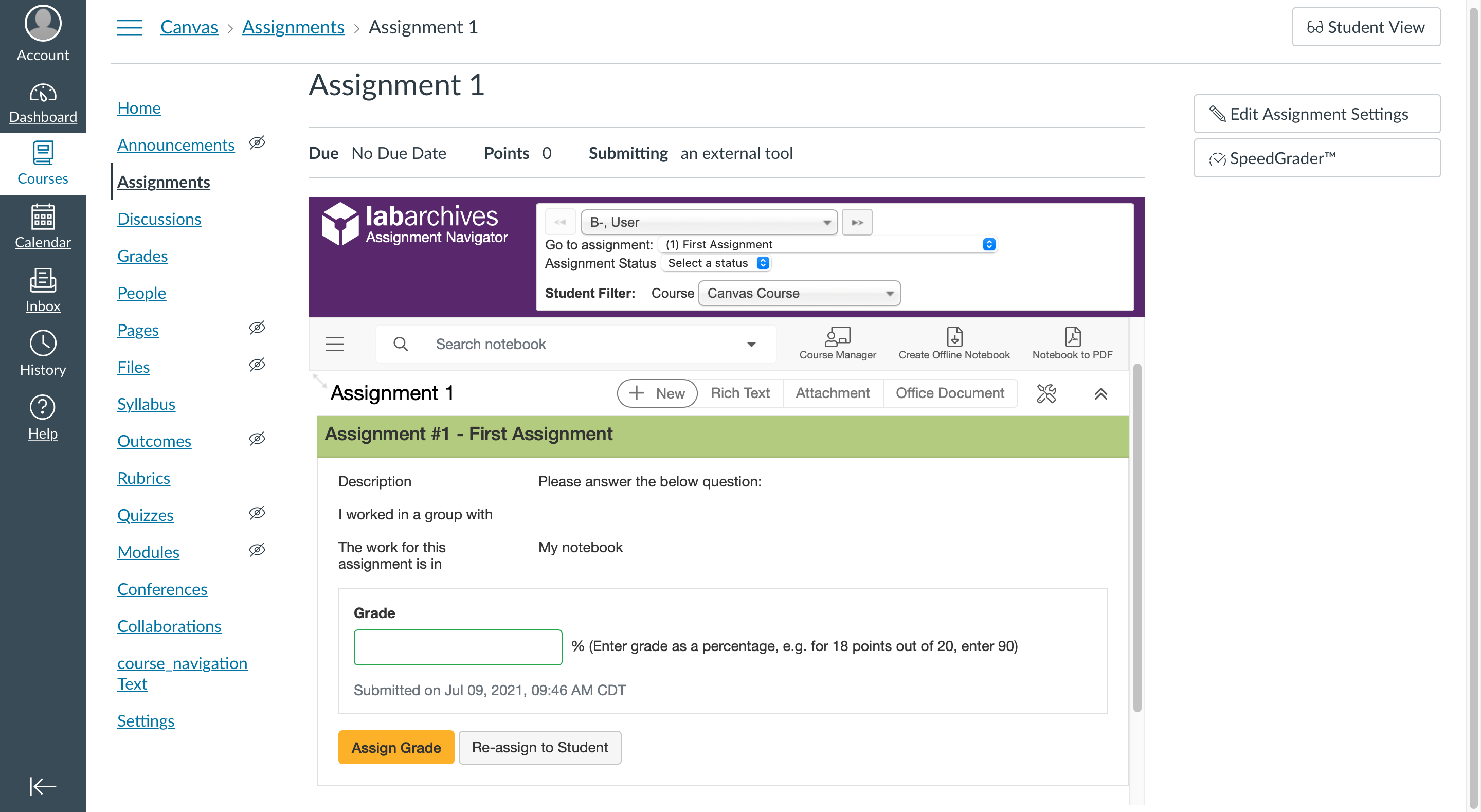
Task: Open the student selector showing B-, User
Action: click(709, 222)
